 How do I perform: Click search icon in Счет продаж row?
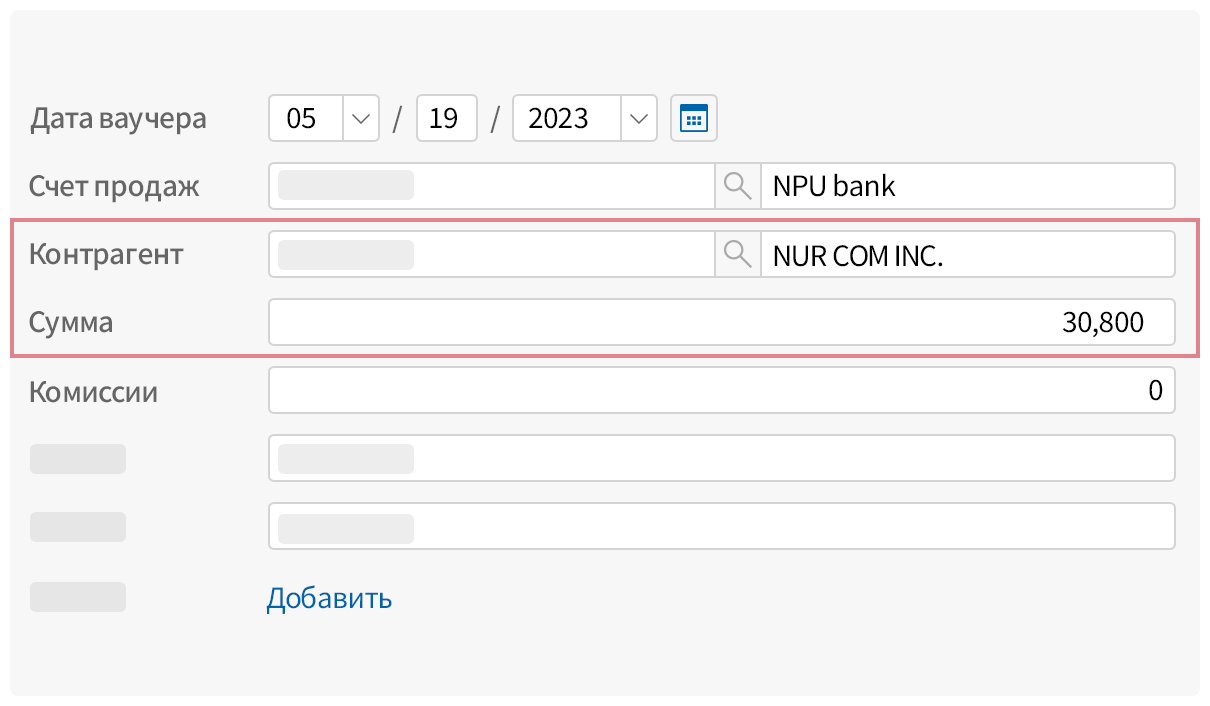click(x=737, y=187)
